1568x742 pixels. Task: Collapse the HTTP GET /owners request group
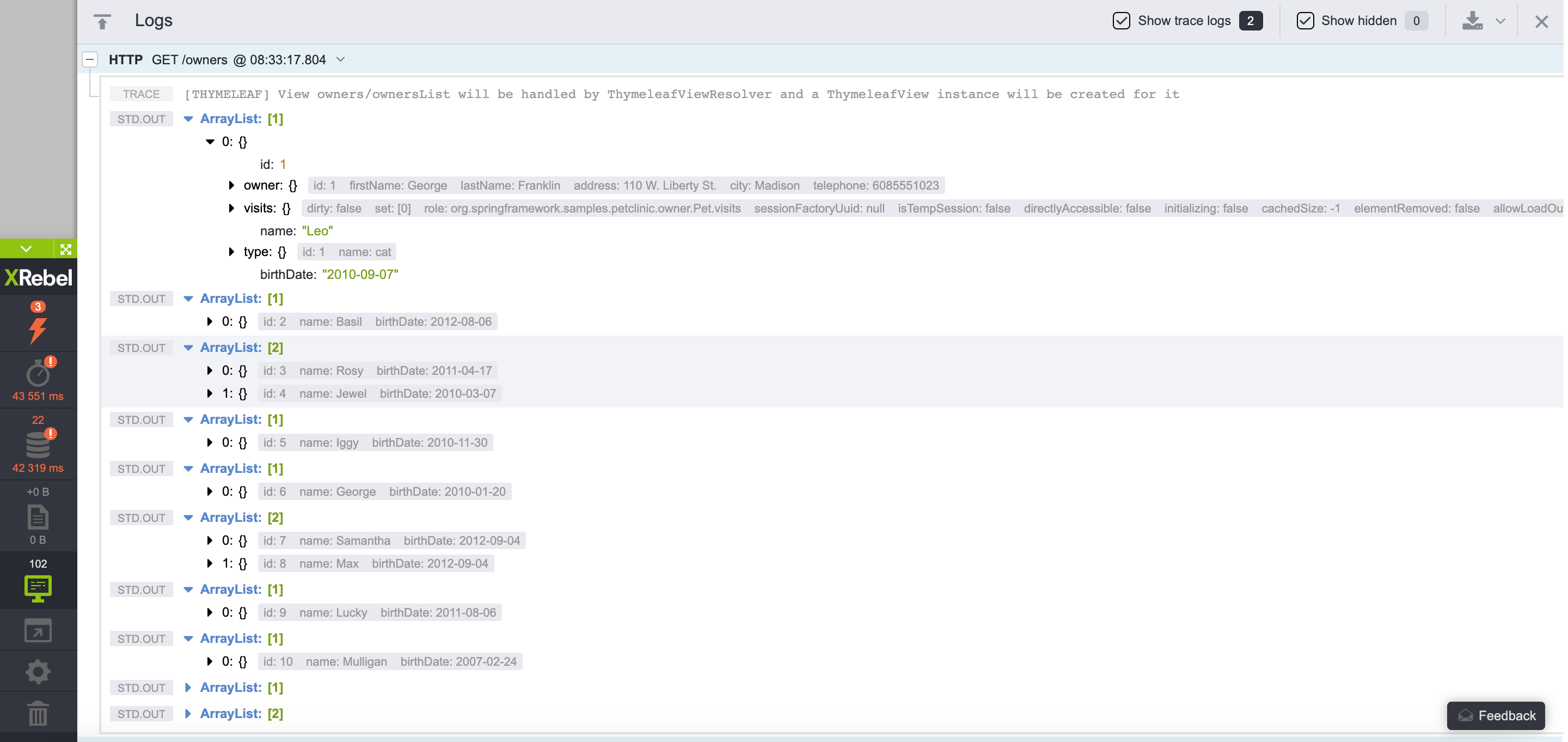[90, 59]
